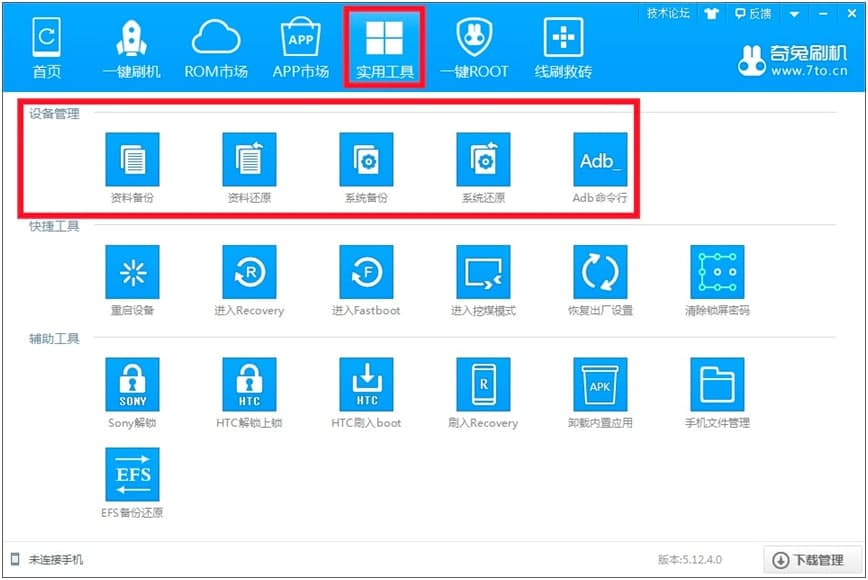
Task: Click the 下载管理 download manager button
Action: point(812,560)
